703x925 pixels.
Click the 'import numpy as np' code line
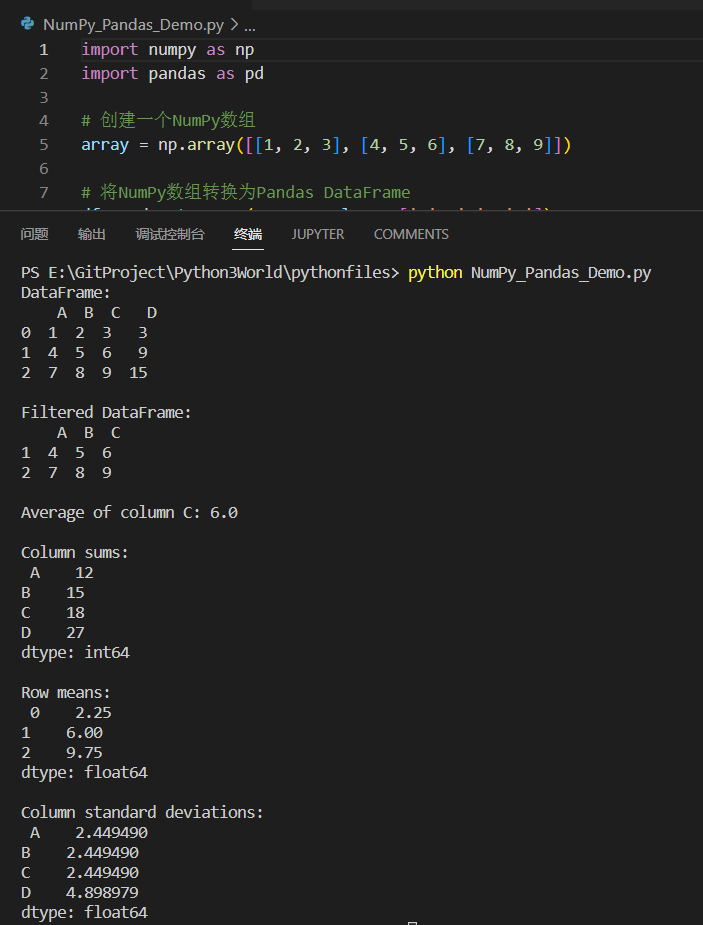tap(167, 50)
